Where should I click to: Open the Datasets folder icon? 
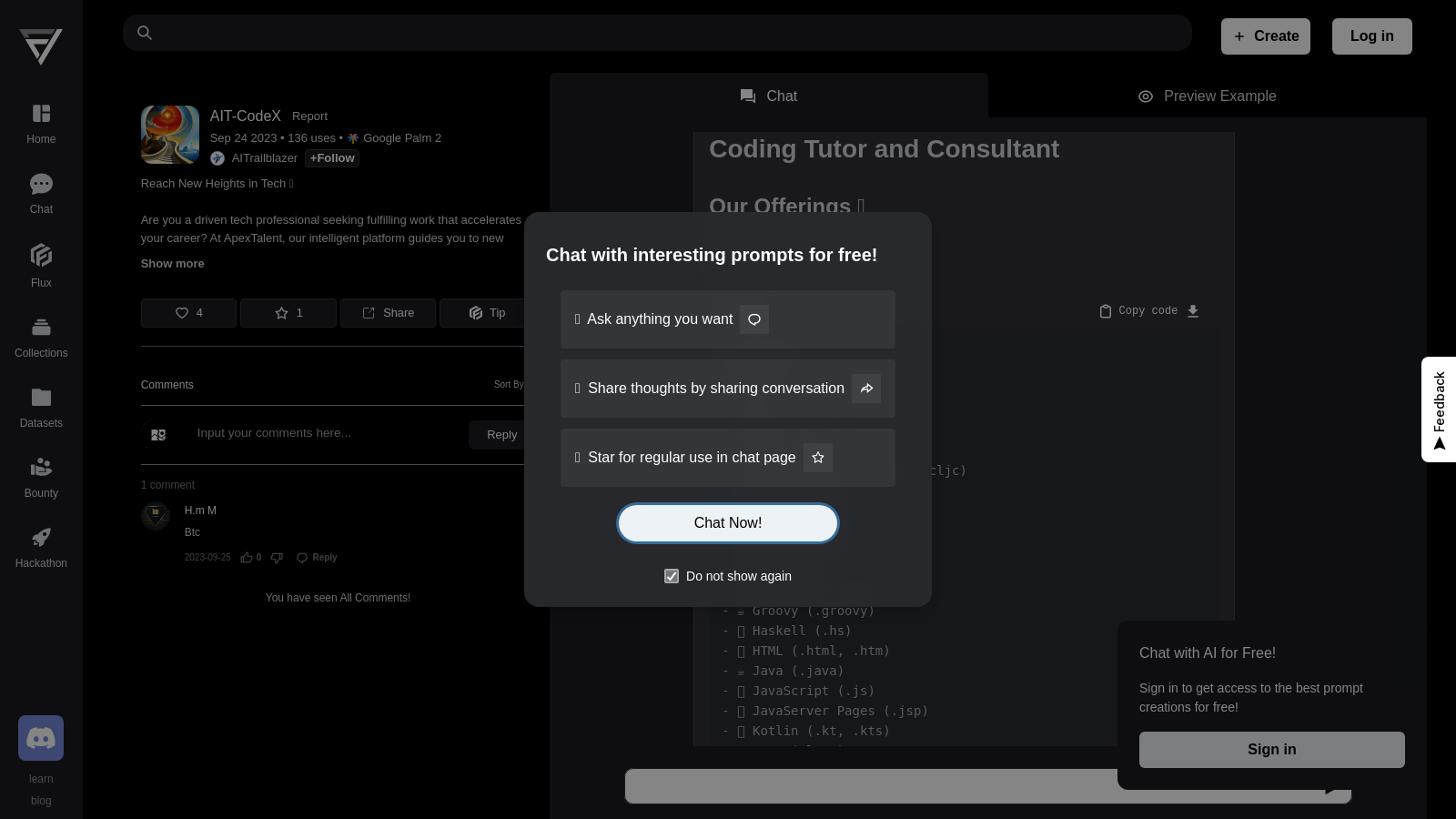(x=41, y=398)
